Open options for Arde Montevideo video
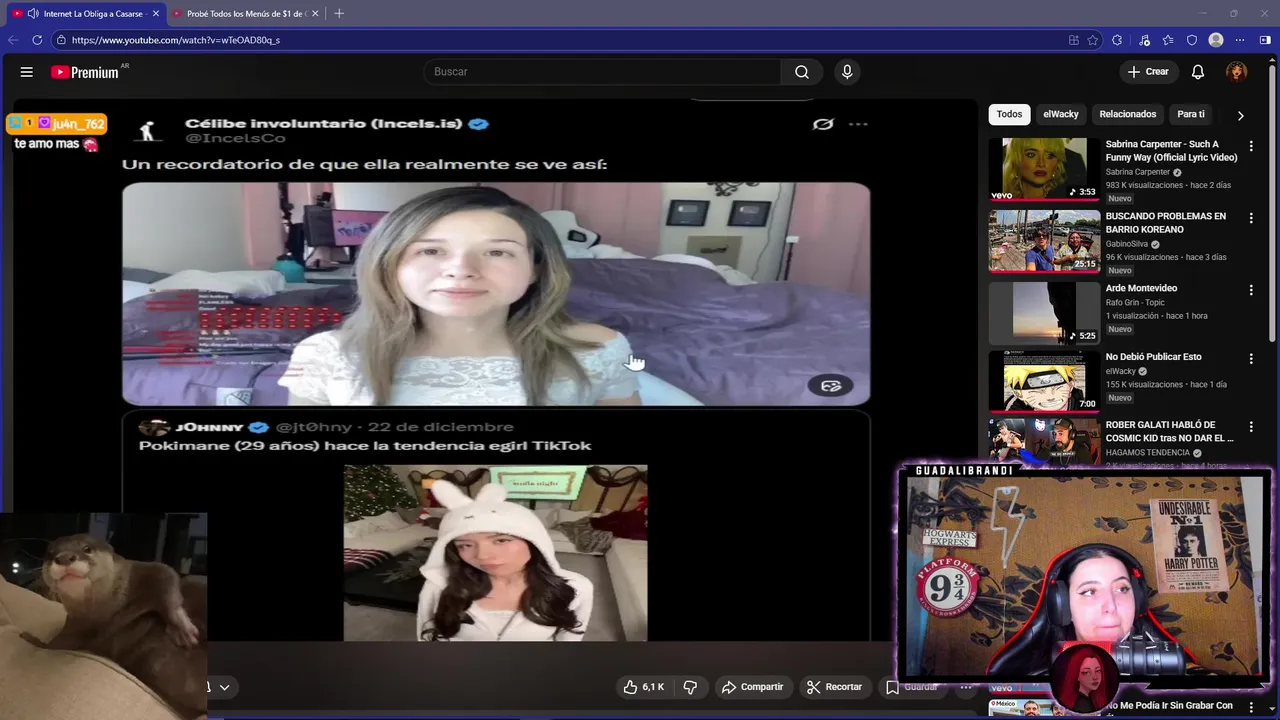This screenshot has height=720, width=1280. pos(1250,290)
